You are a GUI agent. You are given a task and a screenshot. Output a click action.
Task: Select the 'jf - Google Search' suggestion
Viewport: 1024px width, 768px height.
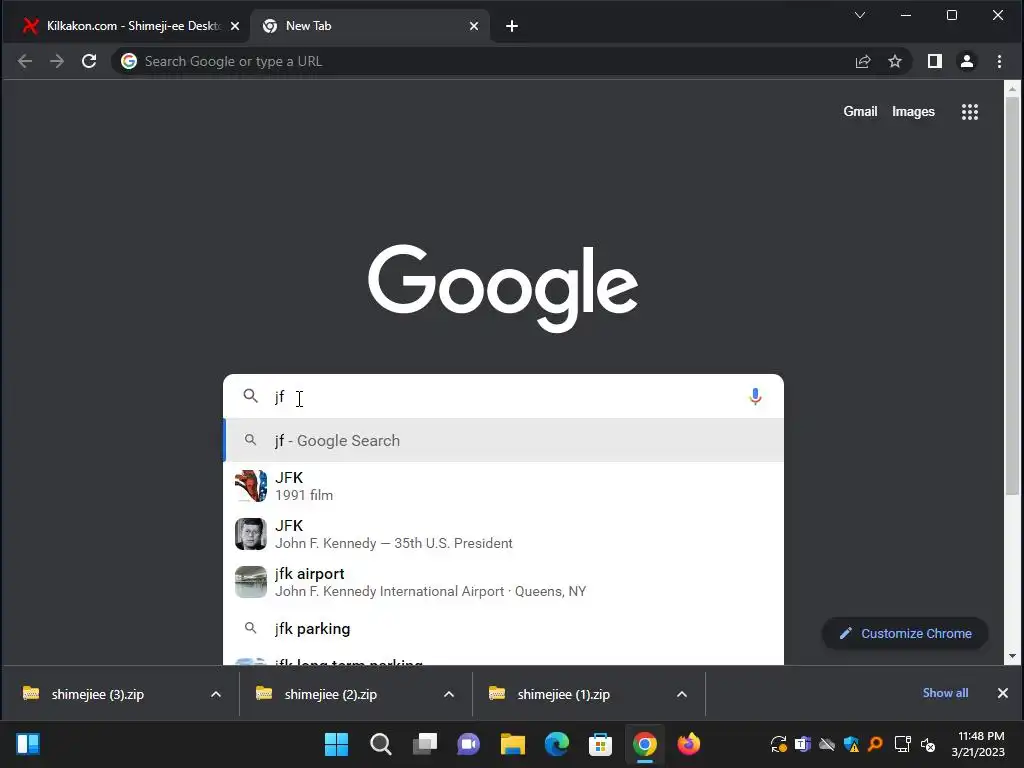[504, 441]
